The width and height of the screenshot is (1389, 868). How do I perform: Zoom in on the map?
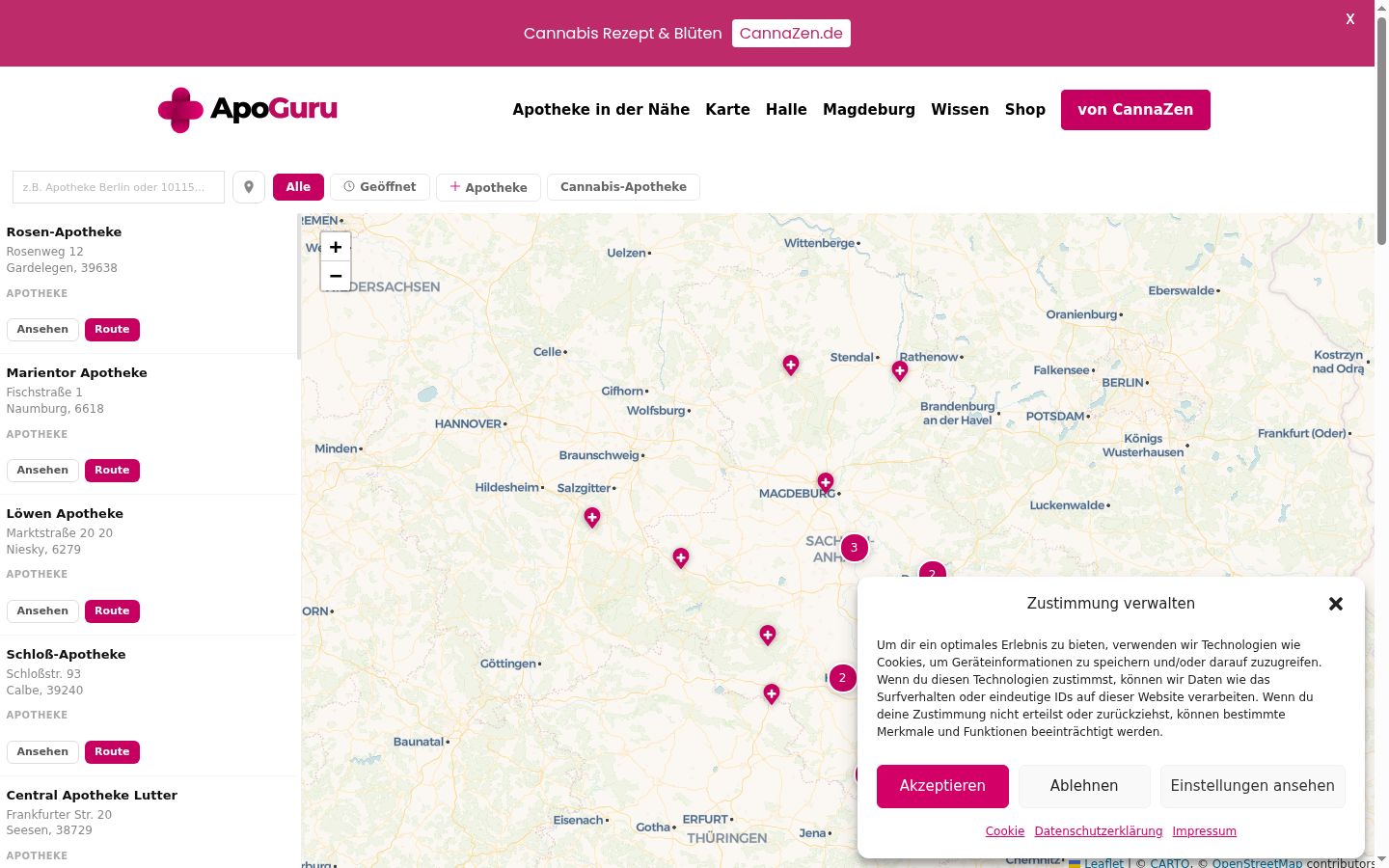click(336, 247)
